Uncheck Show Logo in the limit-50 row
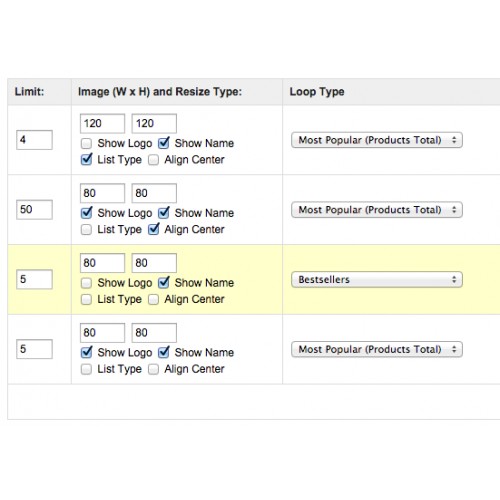 86,213
